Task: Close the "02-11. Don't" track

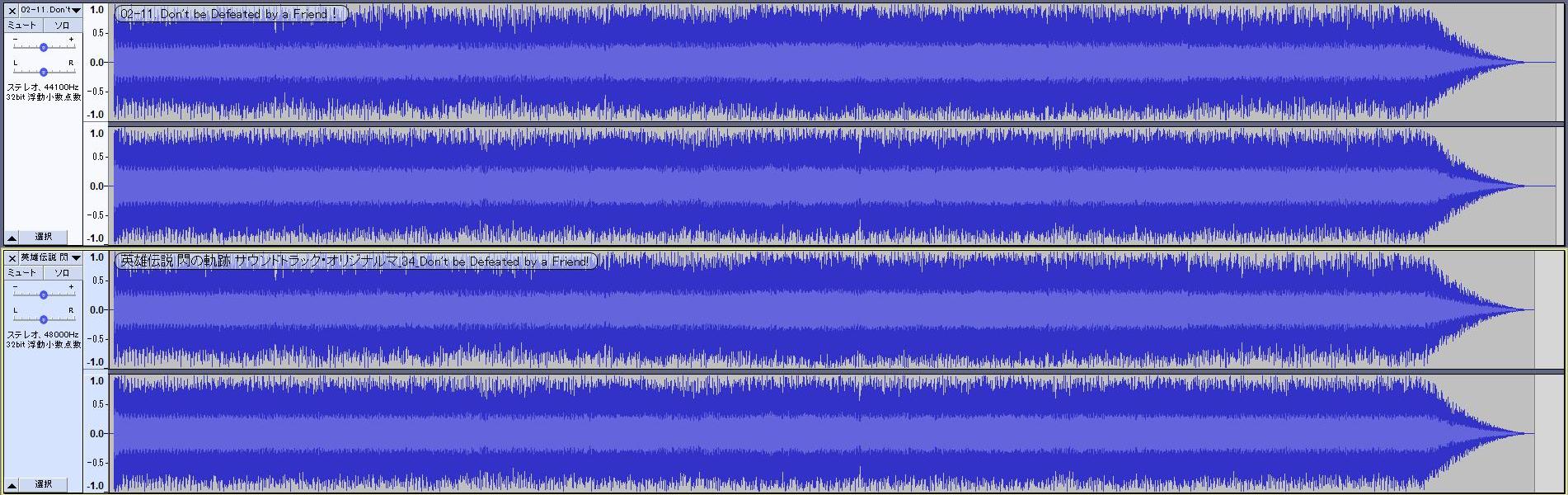Action: 12,11
